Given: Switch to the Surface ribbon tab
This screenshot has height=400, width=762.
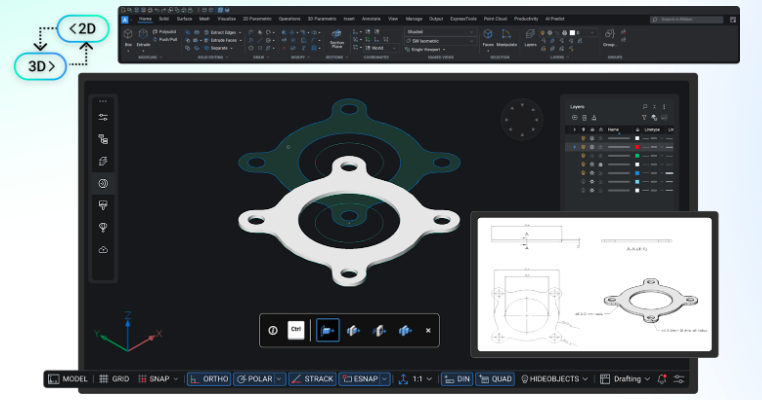Looking at the screenshot, I should coord(184,19).
